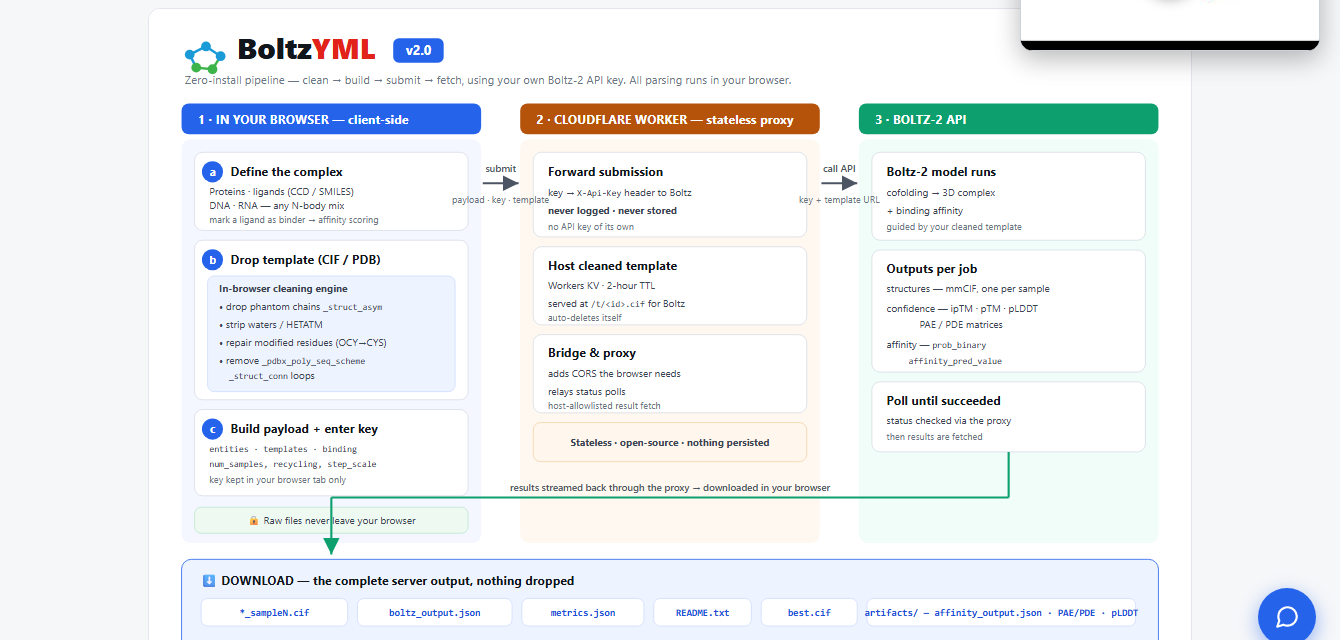Click 'Drop template (CIF / PDB)' heading
This screenshot has height=640, width=1340.
305,259
